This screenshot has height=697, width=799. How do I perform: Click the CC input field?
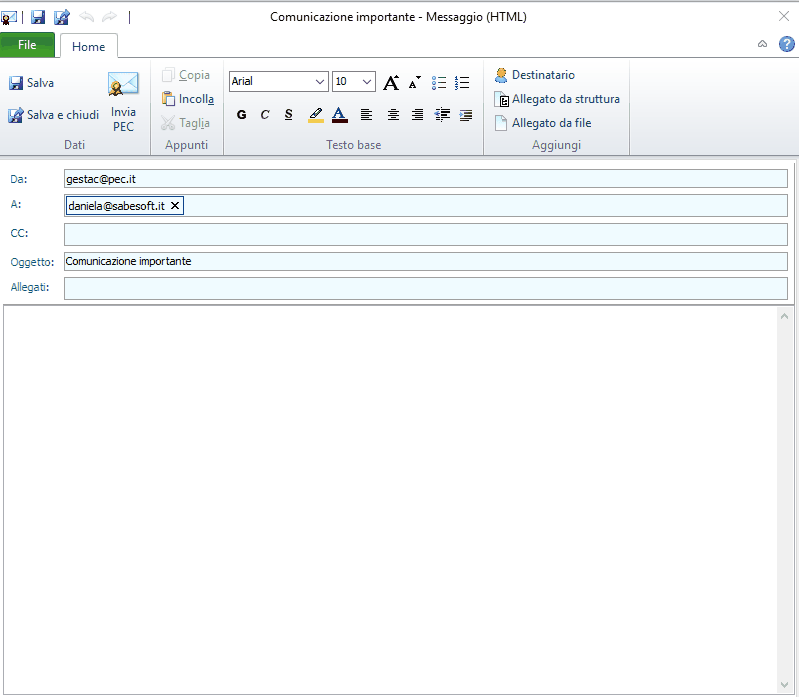pyautogui.click(x=425, y=234)
